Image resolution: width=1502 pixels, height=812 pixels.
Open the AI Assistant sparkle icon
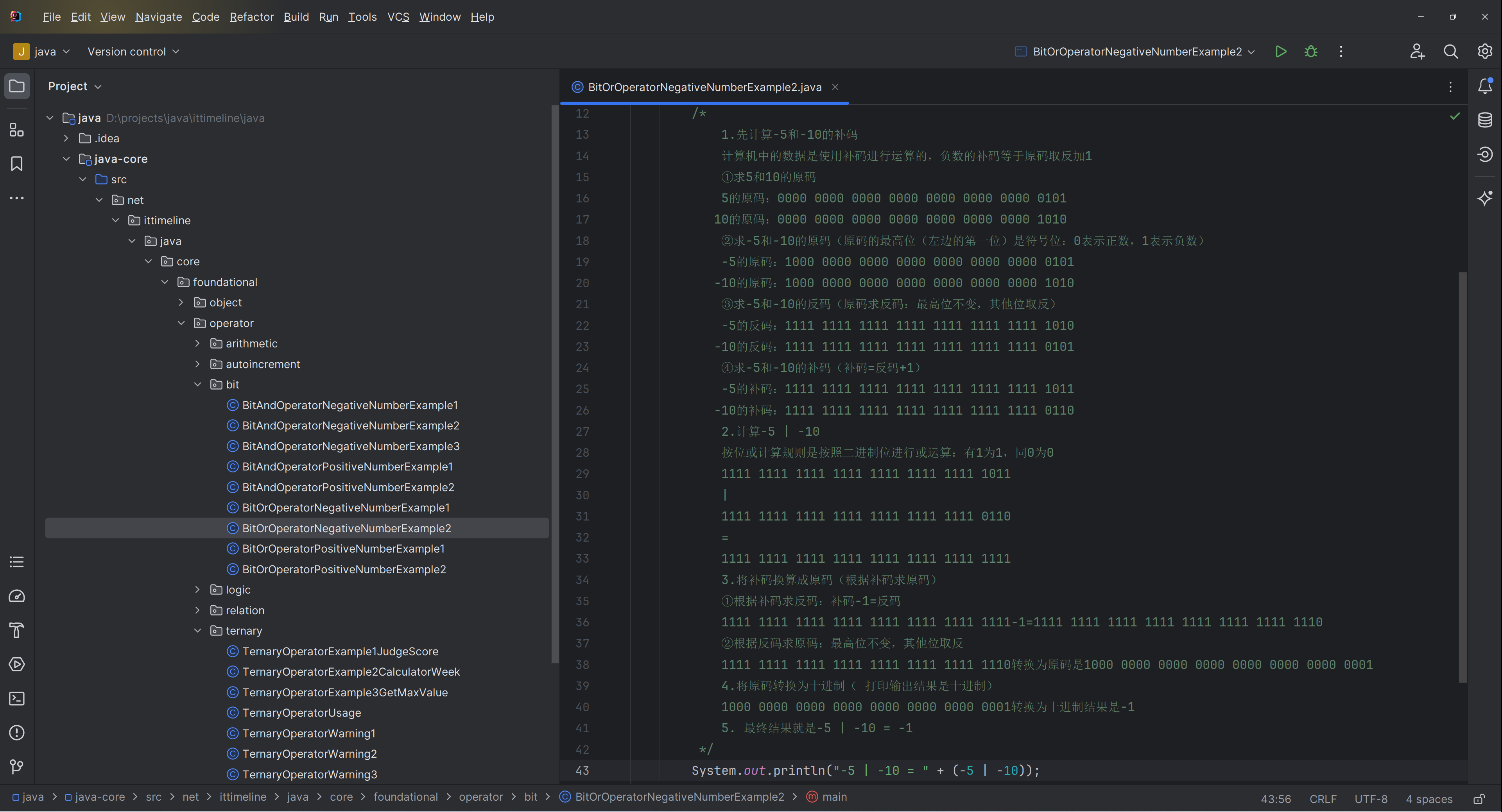click(x=1484, y=198)
